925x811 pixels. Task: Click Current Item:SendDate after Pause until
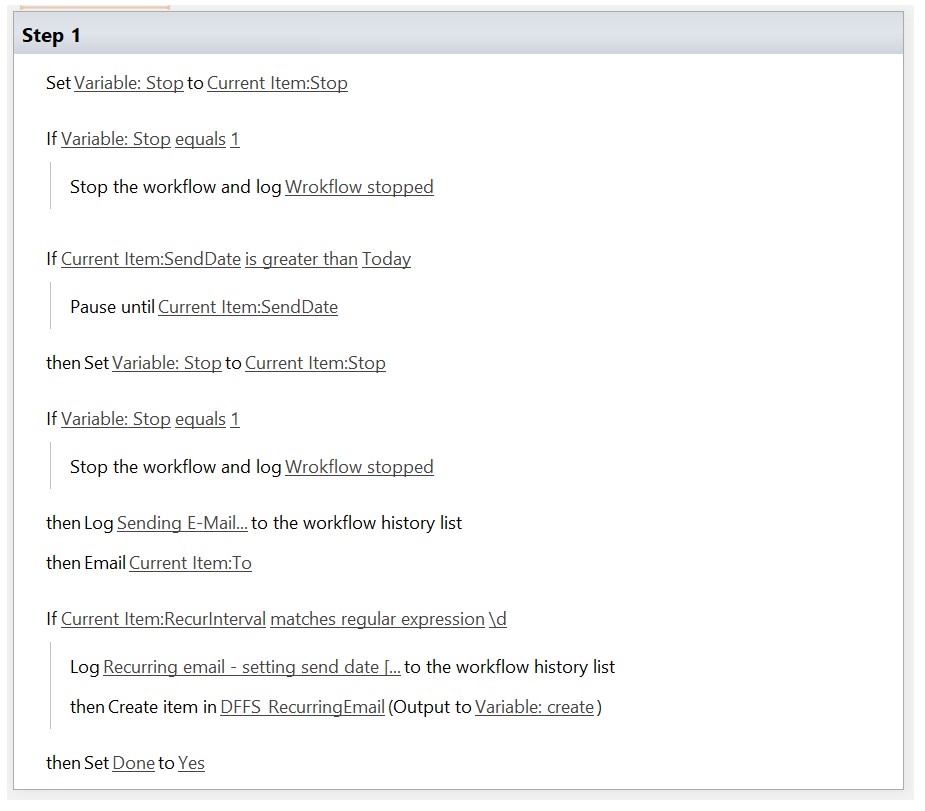pyautogui.click(x=247, y=307)
